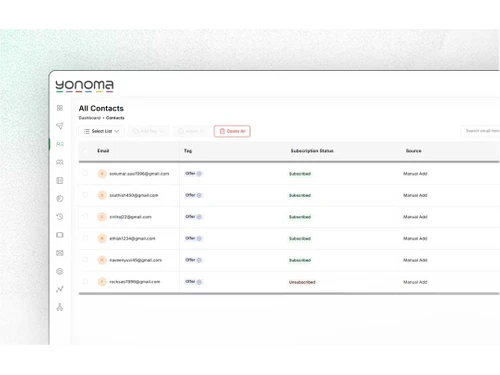This screenshot has width=500, height=375.
Task: Click the avatar of the Unsubscribed contact
Action: pos(102,282)
